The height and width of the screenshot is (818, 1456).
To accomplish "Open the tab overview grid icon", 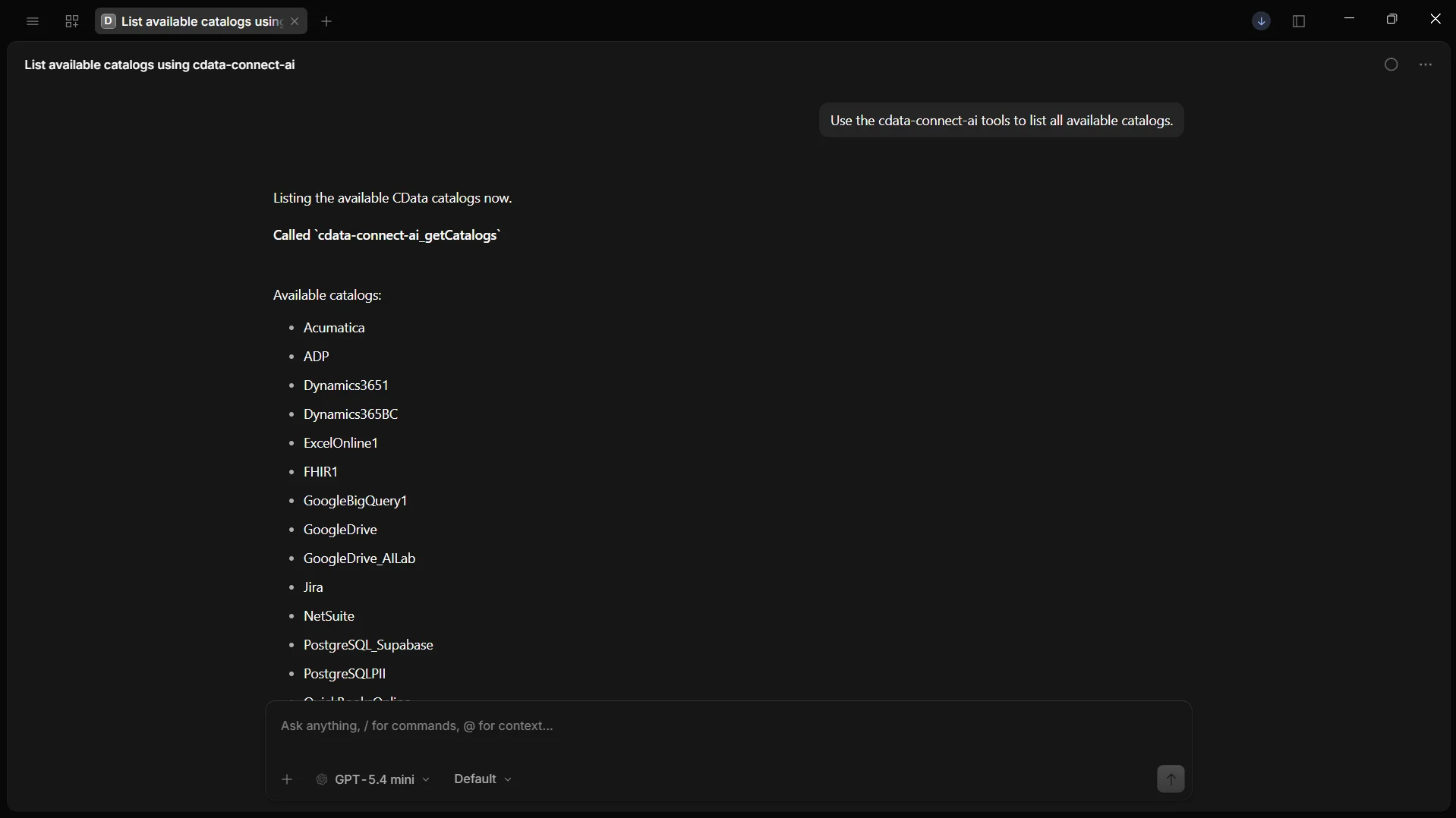I will [72, 22].
